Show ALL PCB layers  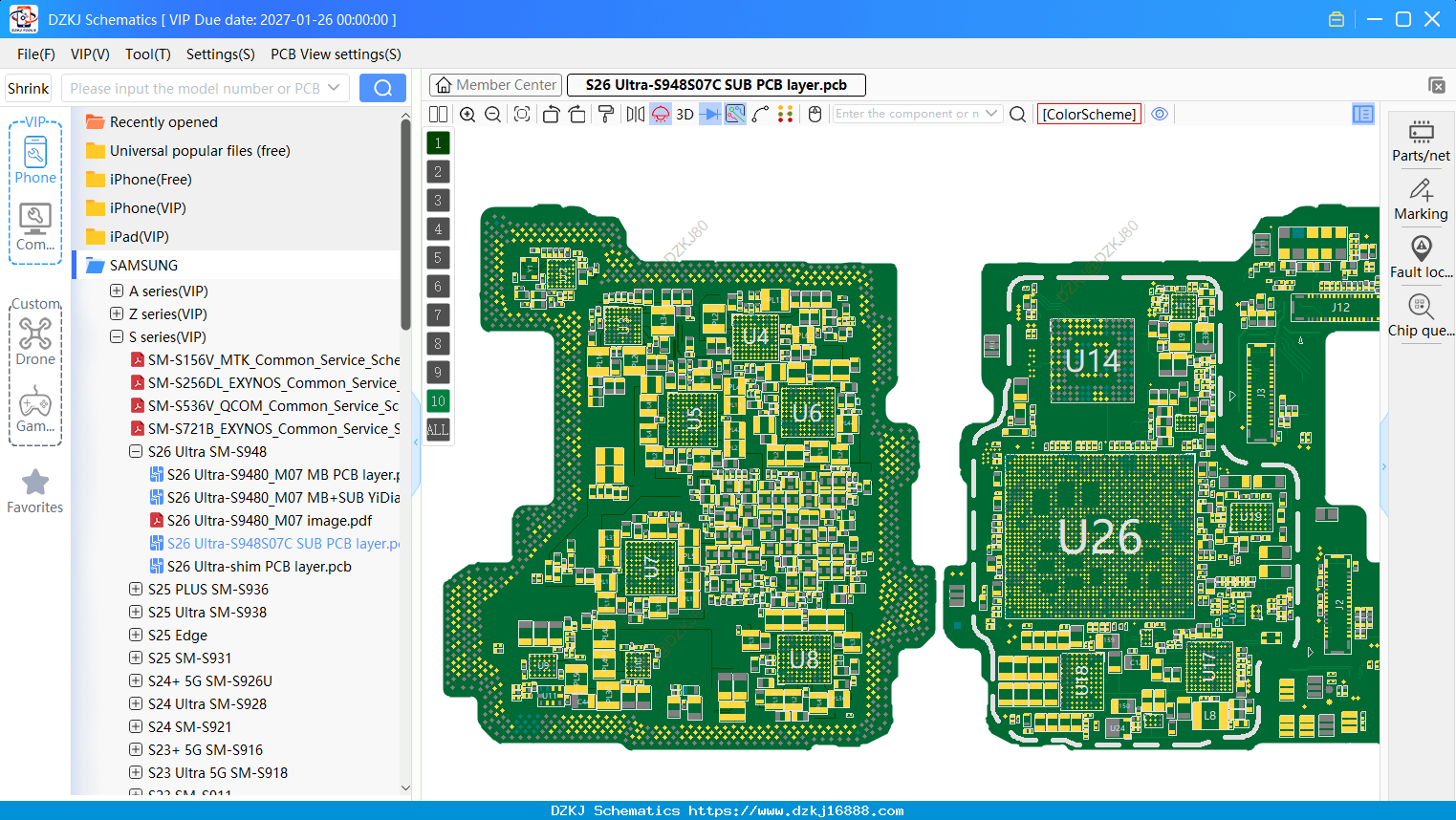coord(438,430)
